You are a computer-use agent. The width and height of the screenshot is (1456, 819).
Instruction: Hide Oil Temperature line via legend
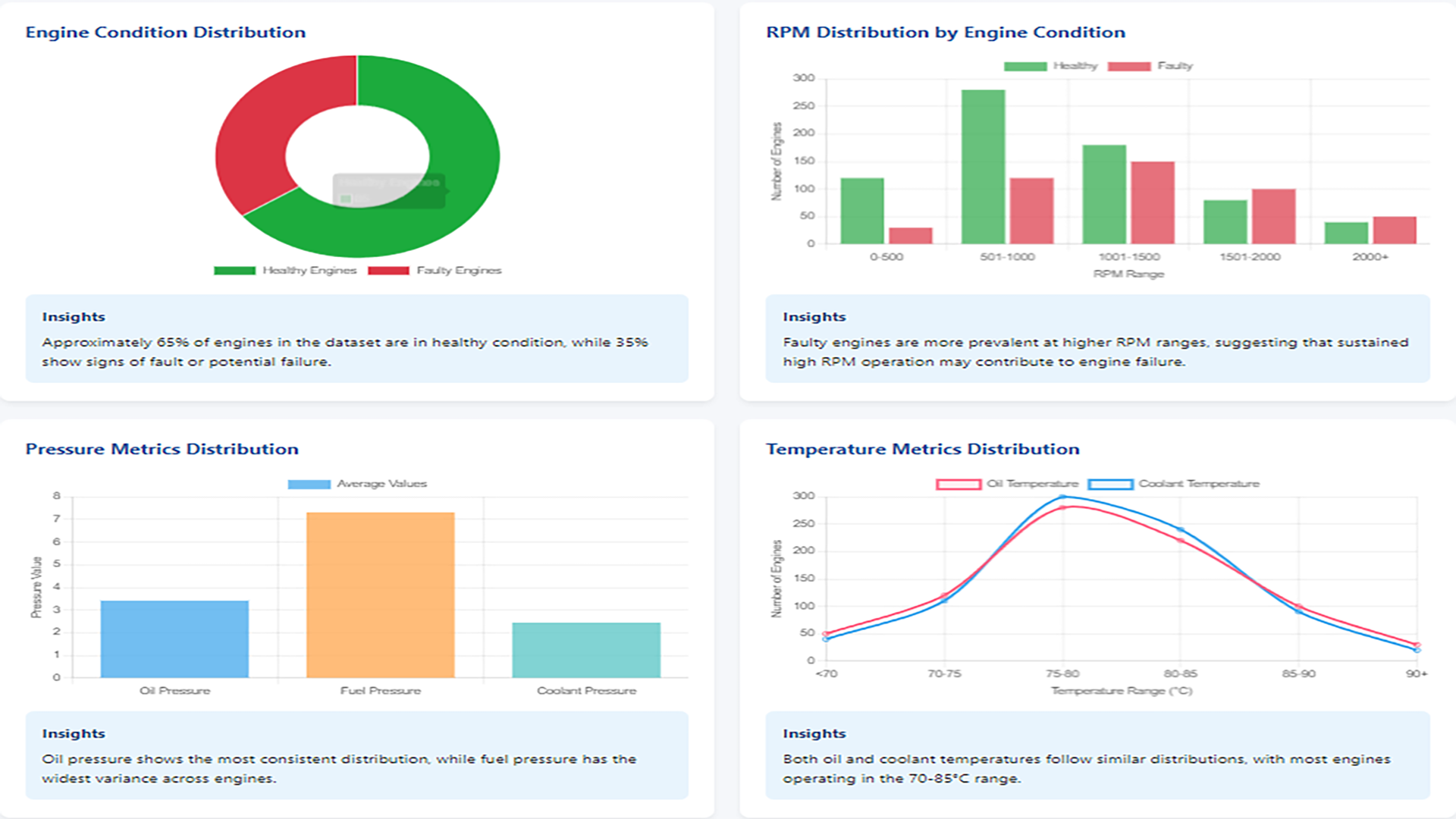pos(1007,484)
